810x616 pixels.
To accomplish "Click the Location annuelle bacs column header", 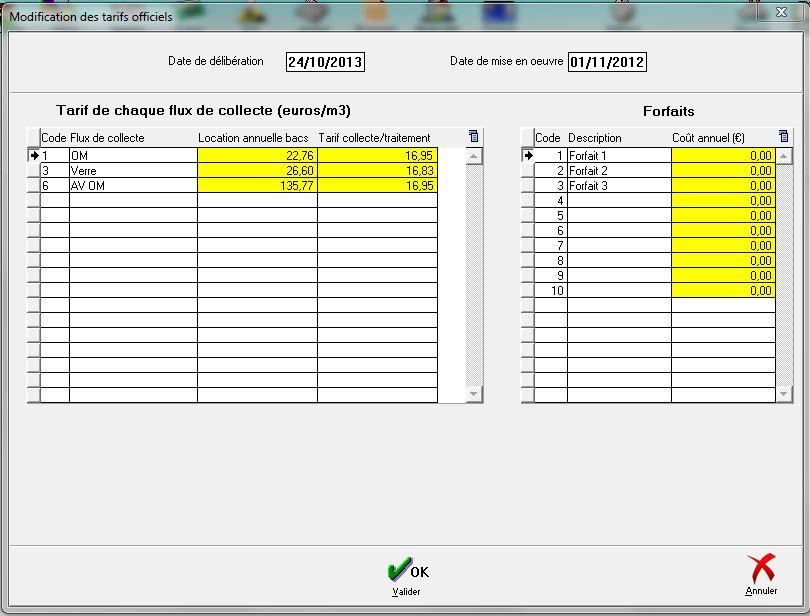I will point(257,138).
